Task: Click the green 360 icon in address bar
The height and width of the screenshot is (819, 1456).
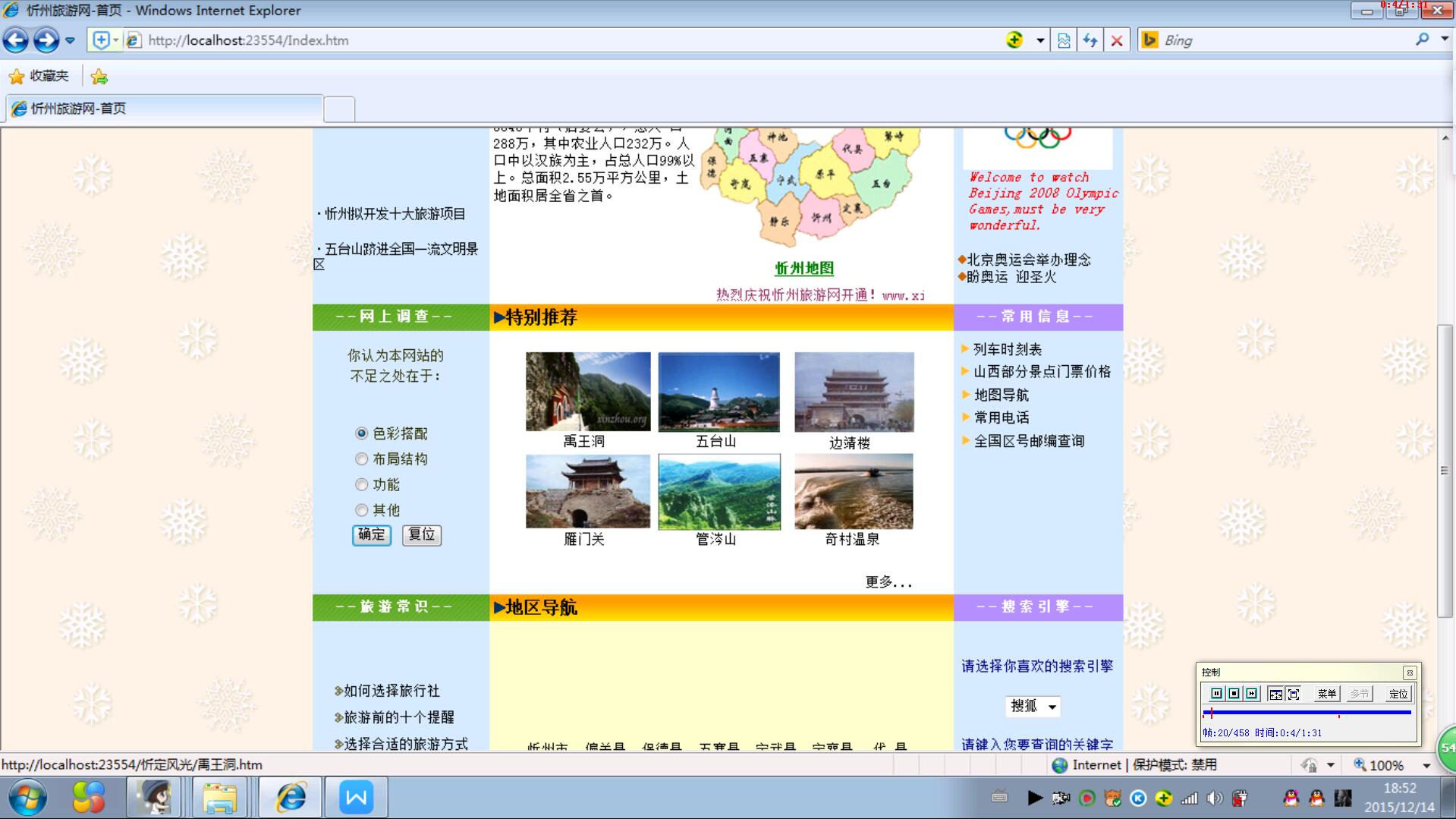Action: pyautogui.click(x=1014, y=39)
